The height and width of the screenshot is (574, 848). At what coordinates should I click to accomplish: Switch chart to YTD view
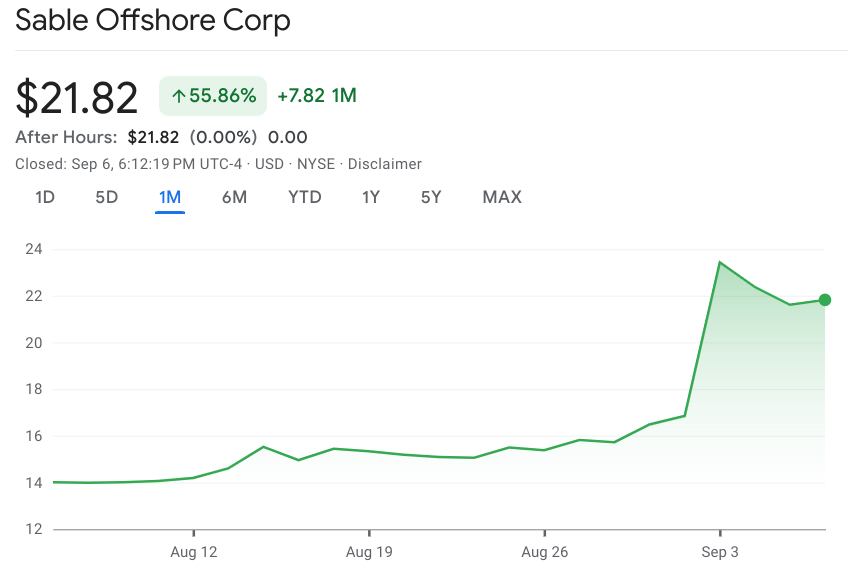(305, 197)
